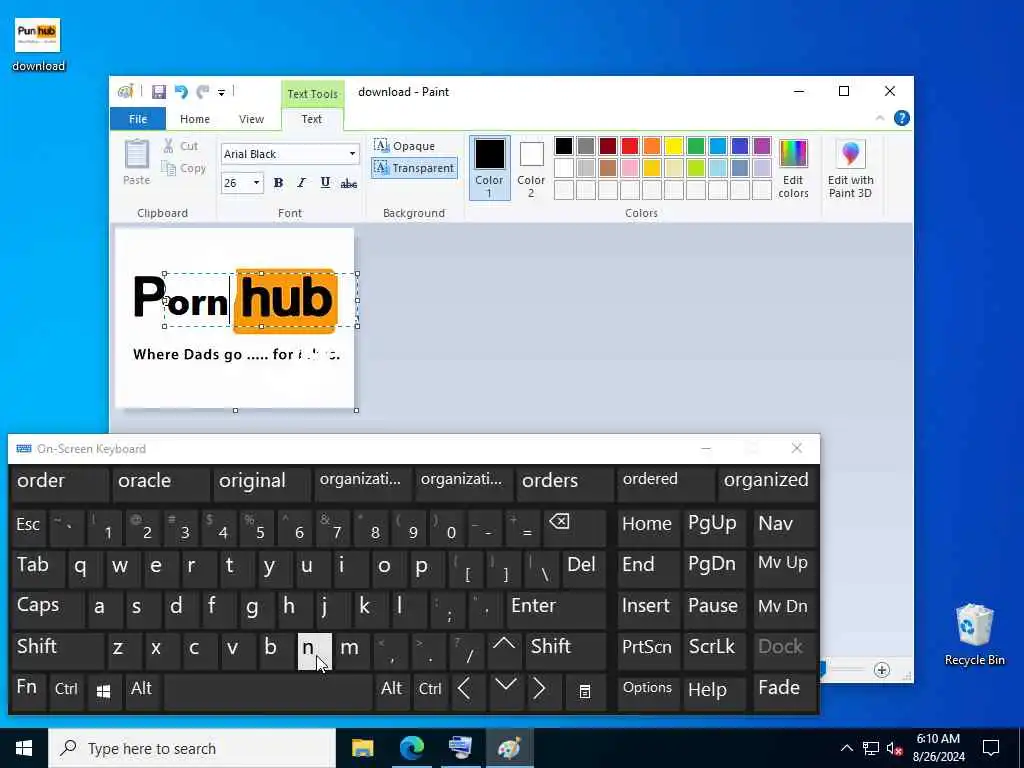Choose the 'original' word suggestion
Image resolution: width=1024 pixels, height=768 pixels.
pyautogui.click(x=262, y=483)
